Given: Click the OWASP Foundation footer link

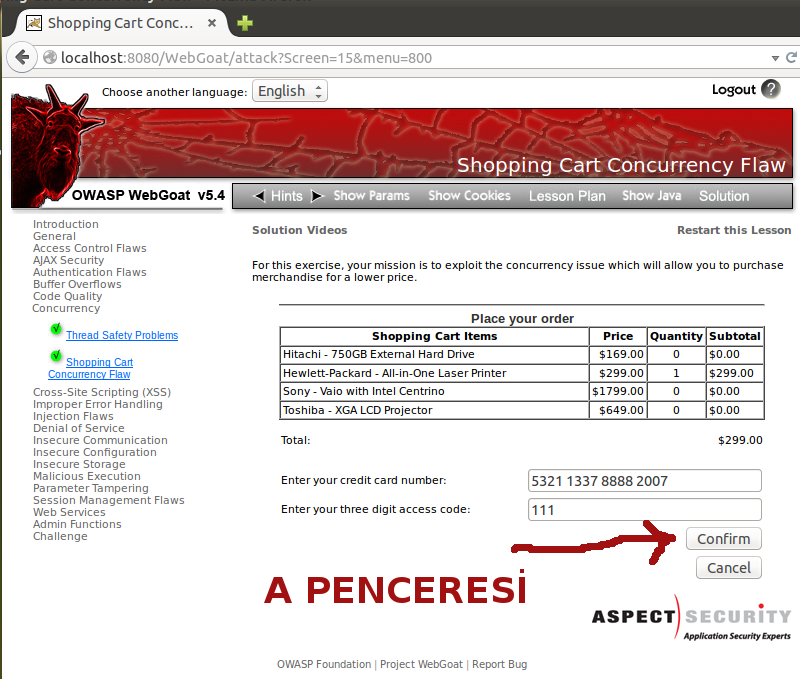Looking at the screenshot, I should [x=324, y=664].
